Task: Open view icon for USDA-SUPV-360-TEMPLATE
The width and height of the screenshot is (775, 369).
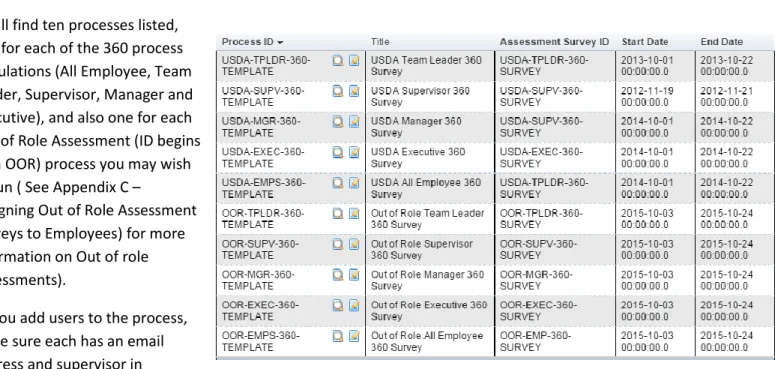Action: (x=338, y=91)
